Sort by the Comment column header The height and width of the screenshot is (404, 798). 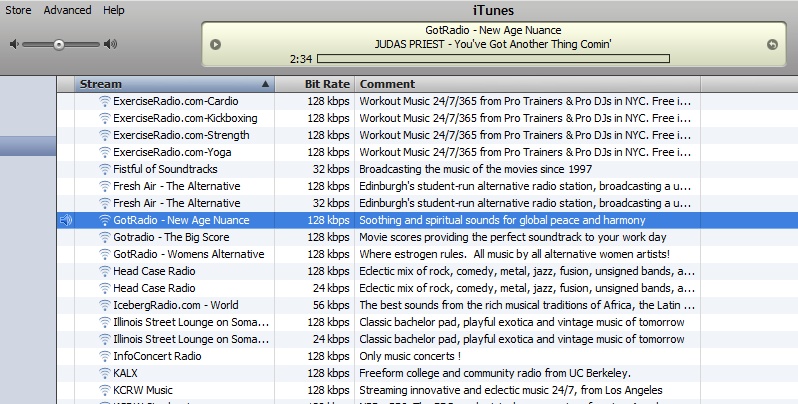528,84
